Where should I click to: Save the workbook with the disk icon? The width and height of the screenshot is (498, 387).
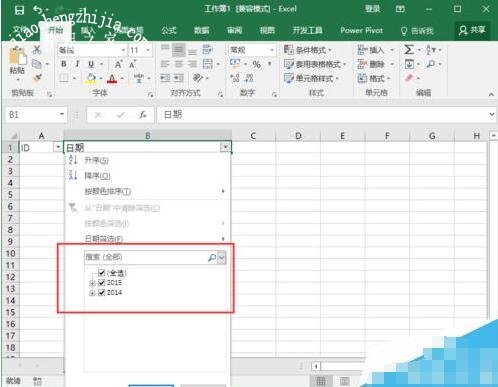click(x=19, y=10)
